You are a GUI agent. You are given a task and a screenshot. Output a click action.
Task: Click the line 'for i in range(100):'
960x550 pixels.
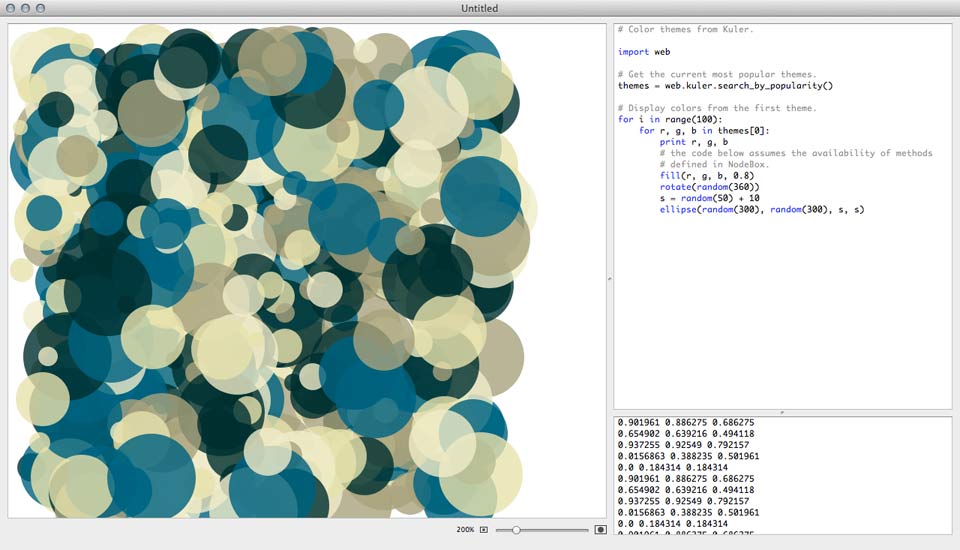670,119
